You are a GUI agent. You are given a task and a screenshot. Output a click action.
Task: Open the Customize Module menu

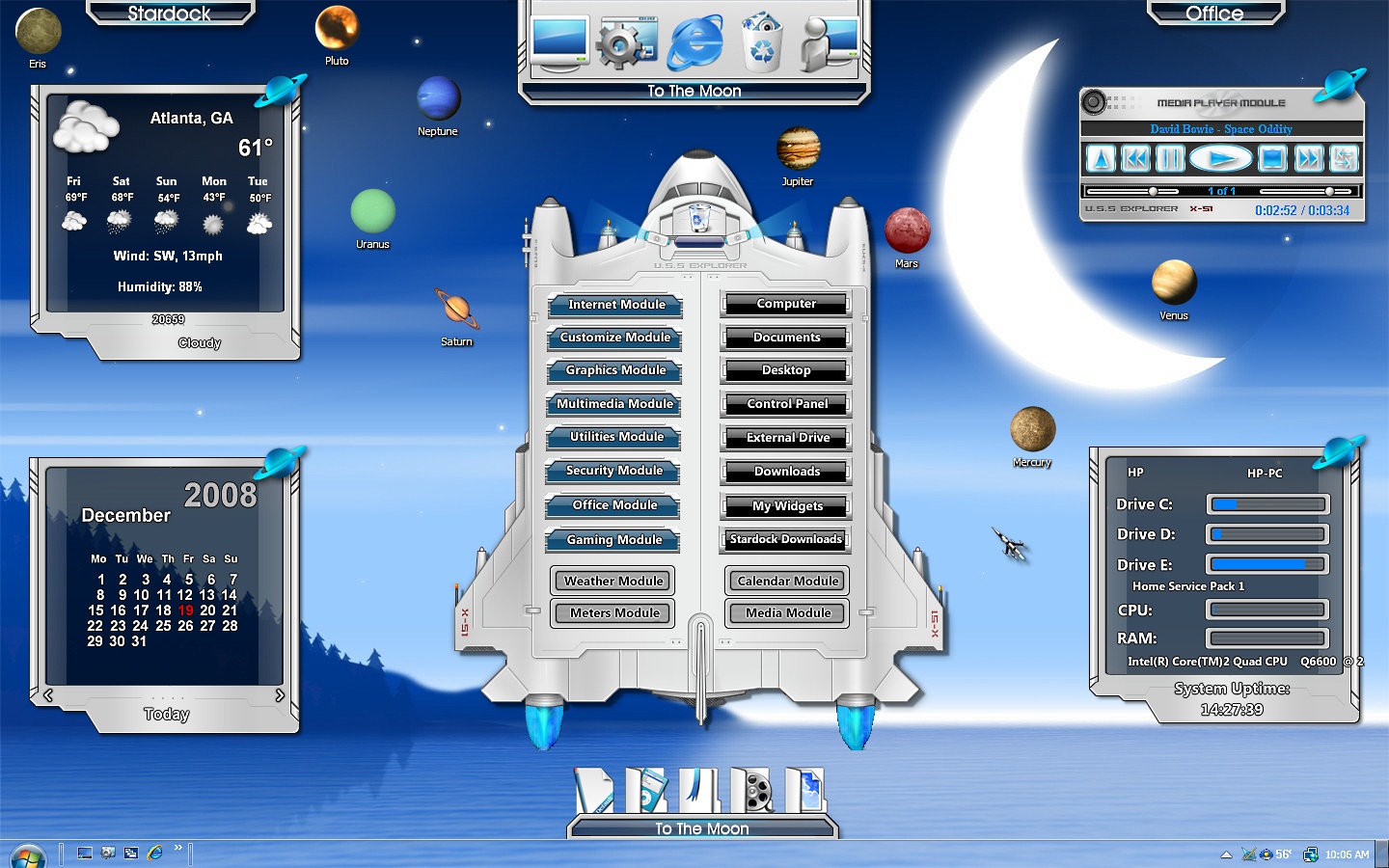pos(615,338)
